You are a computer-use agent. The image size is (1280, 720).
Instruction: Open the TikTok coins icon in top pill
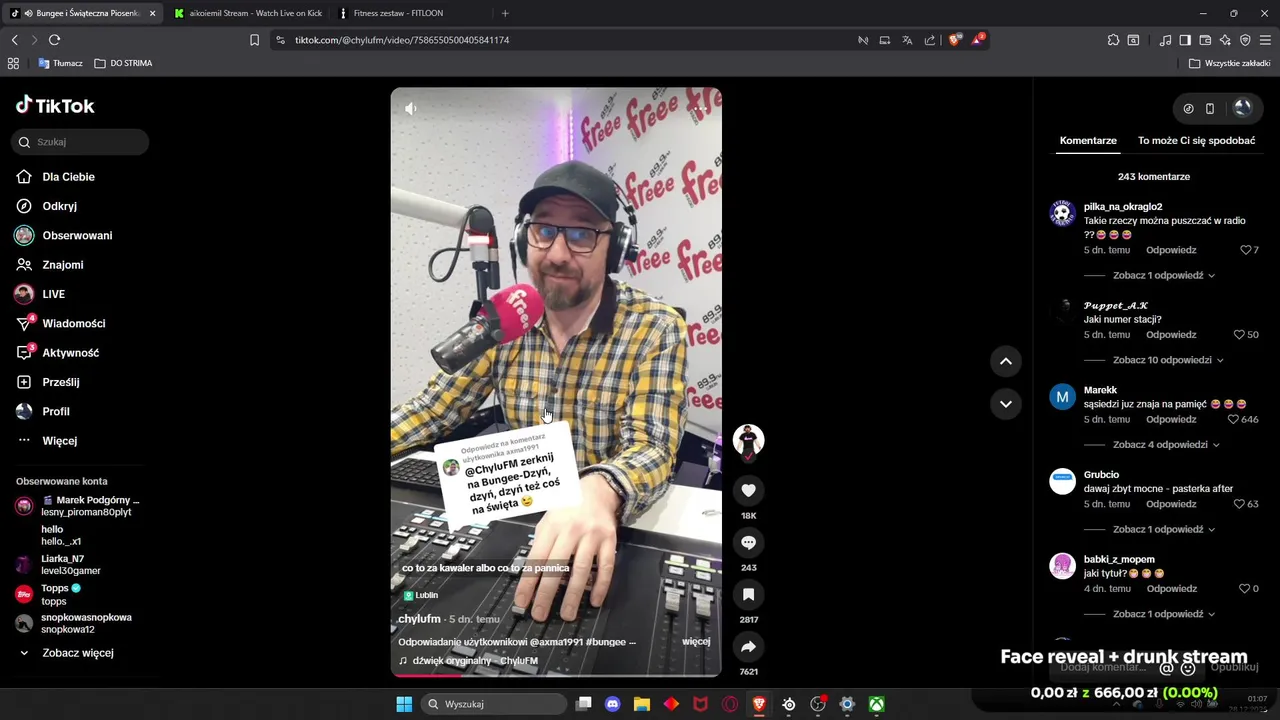(x=1188, y=108)
